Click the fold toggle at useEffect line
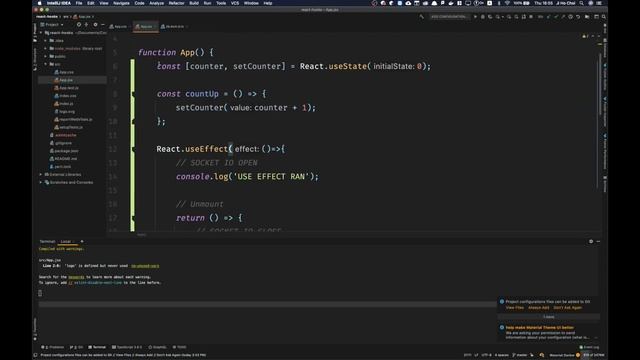 click(133, 149)
